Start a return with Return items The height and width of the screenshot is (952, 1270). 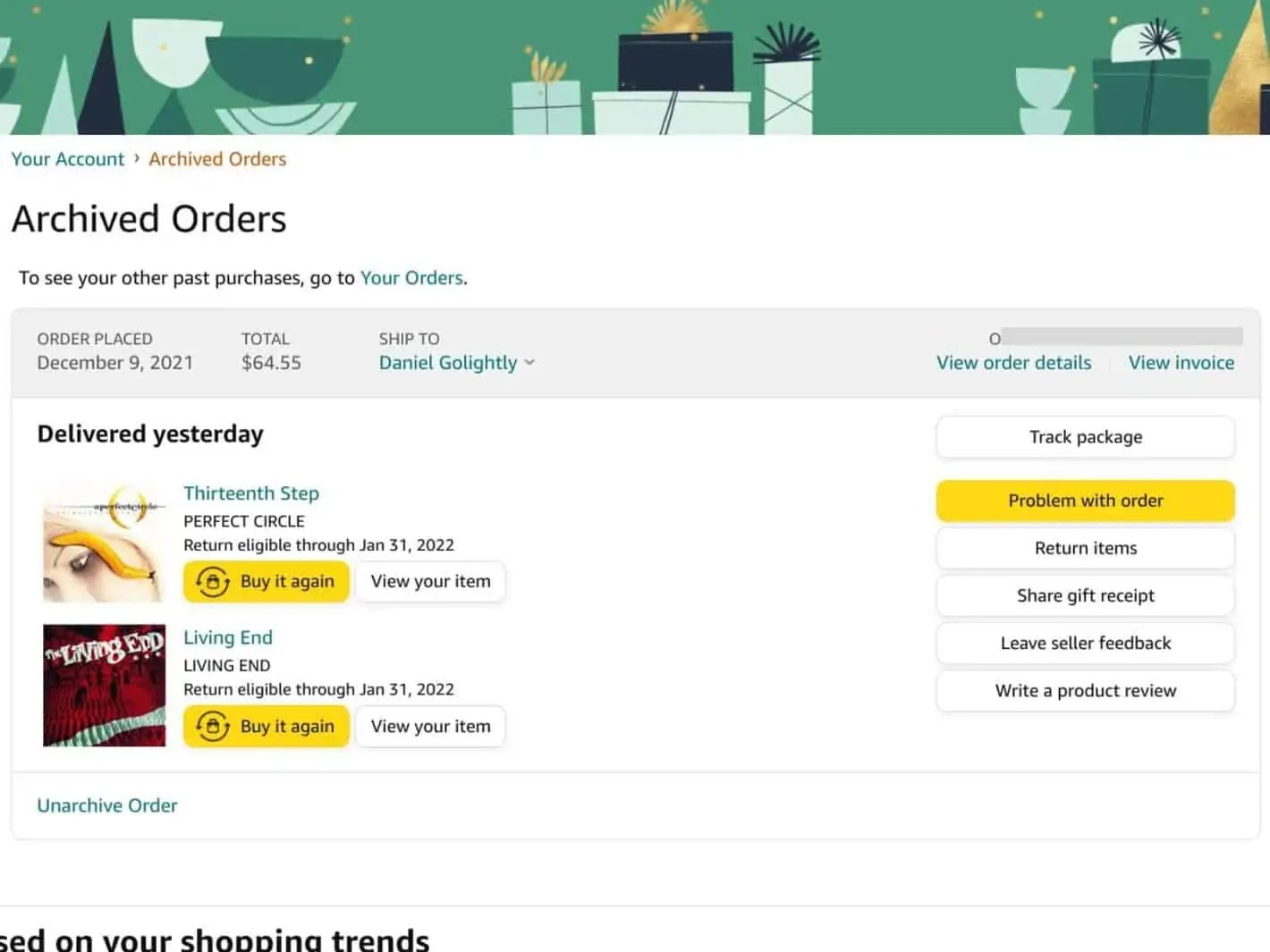click(x=1084, y=548)
